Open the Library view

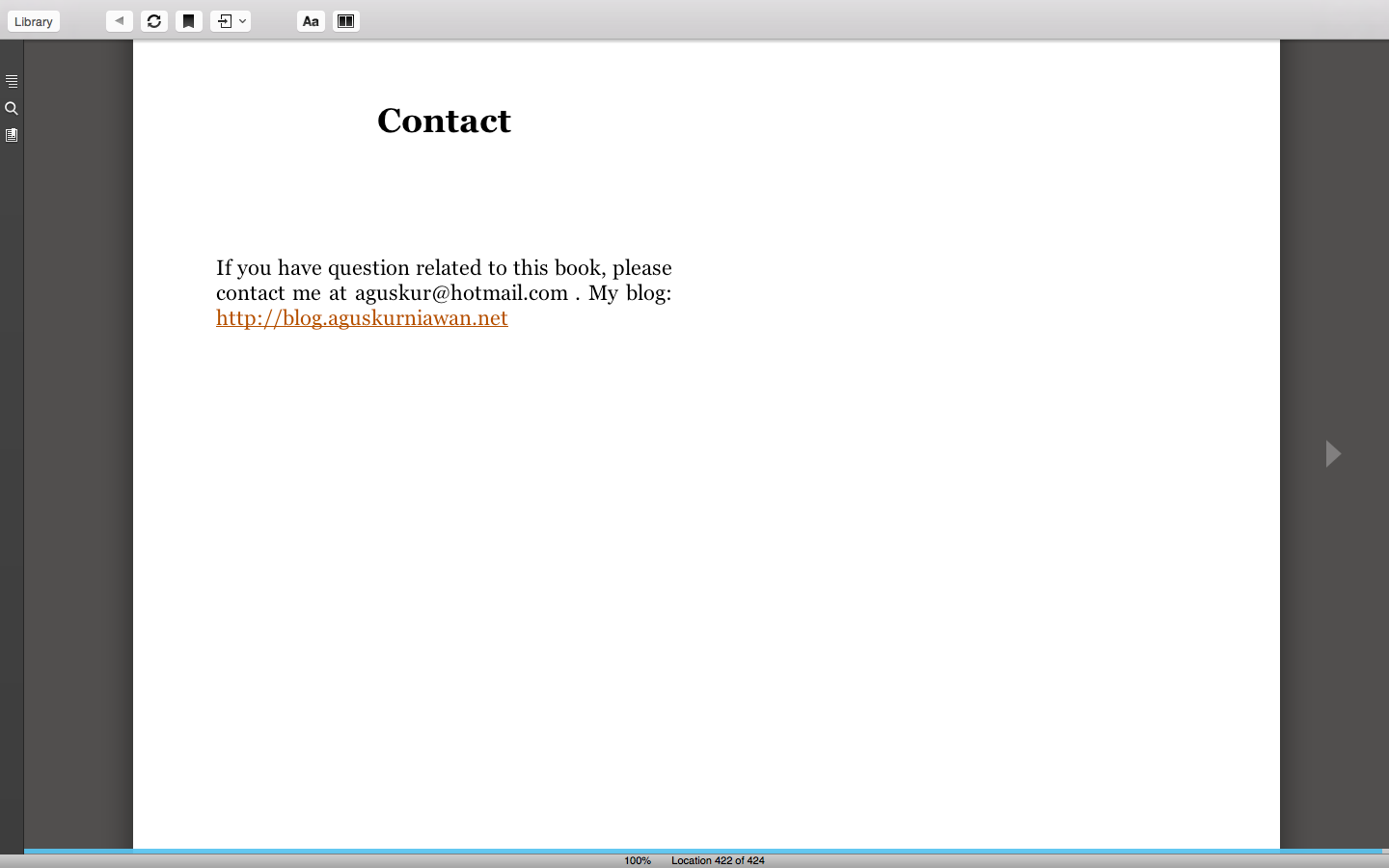pyautogui.click(x=34, y=21)
